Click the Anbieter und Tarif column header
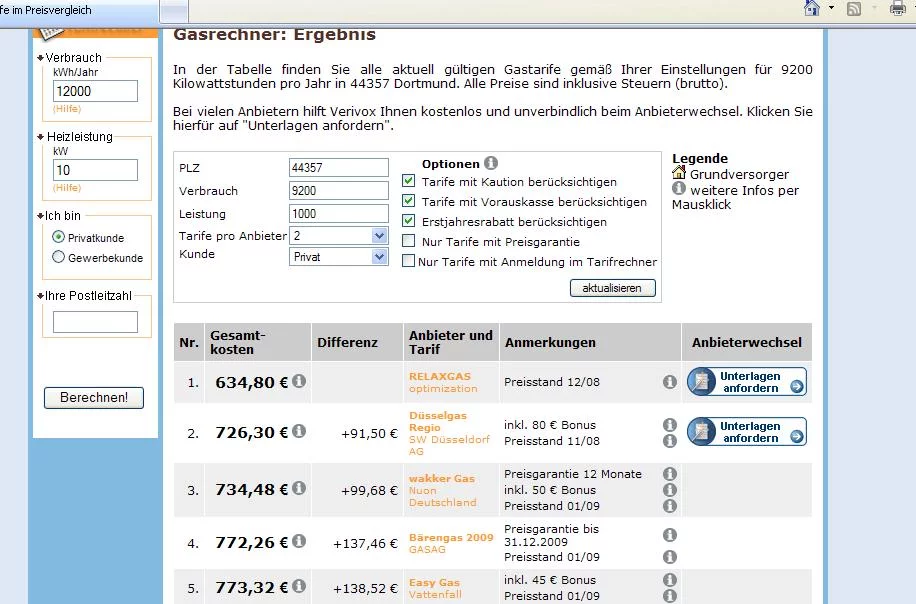Viewport: 916px width, 604px height. coord(452,342)
